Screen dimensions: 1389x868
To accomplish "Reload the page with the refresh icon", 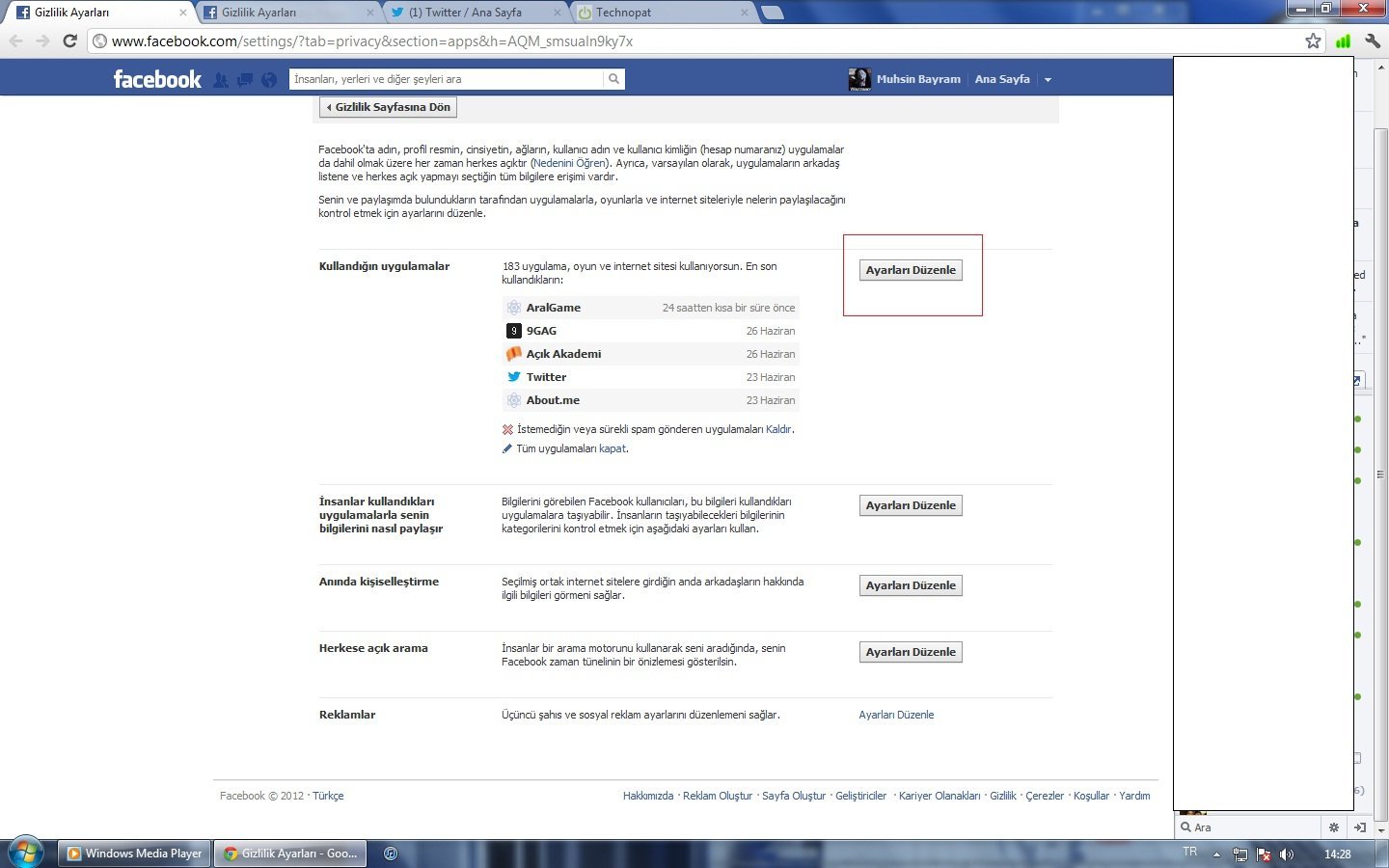I will pos(69,41).
